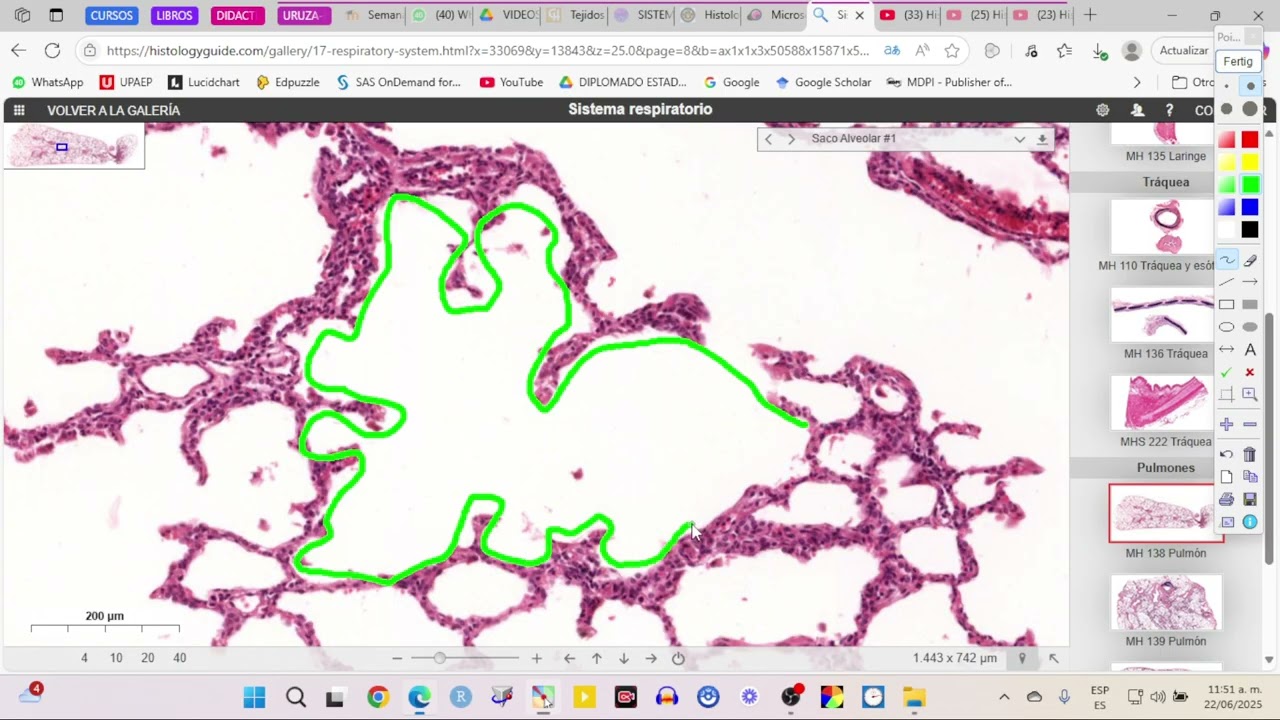Click the Fertig button in annotation toolbar

1238,61
